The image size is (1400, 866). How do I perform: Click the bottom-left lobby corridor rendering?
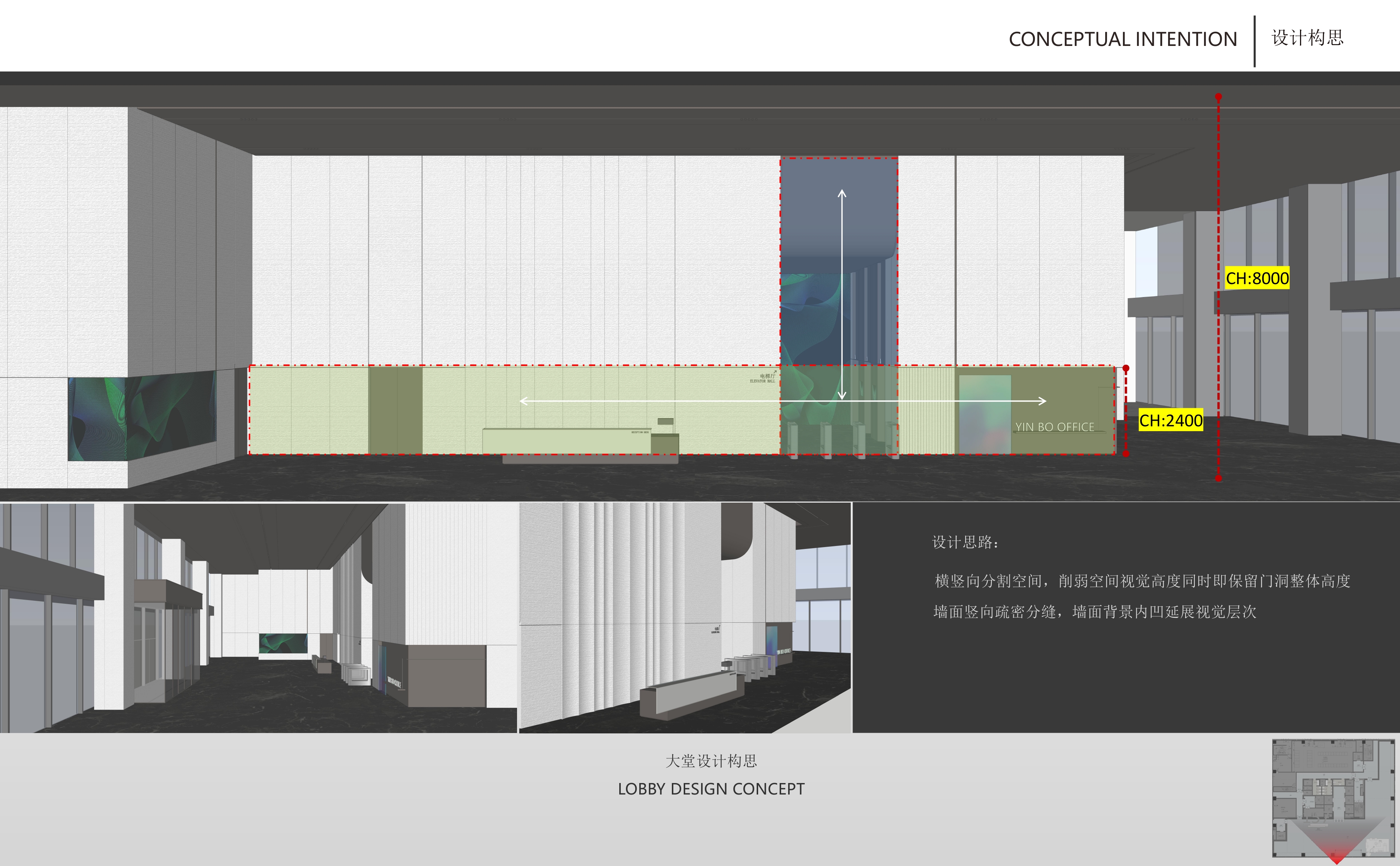[258, 617]
